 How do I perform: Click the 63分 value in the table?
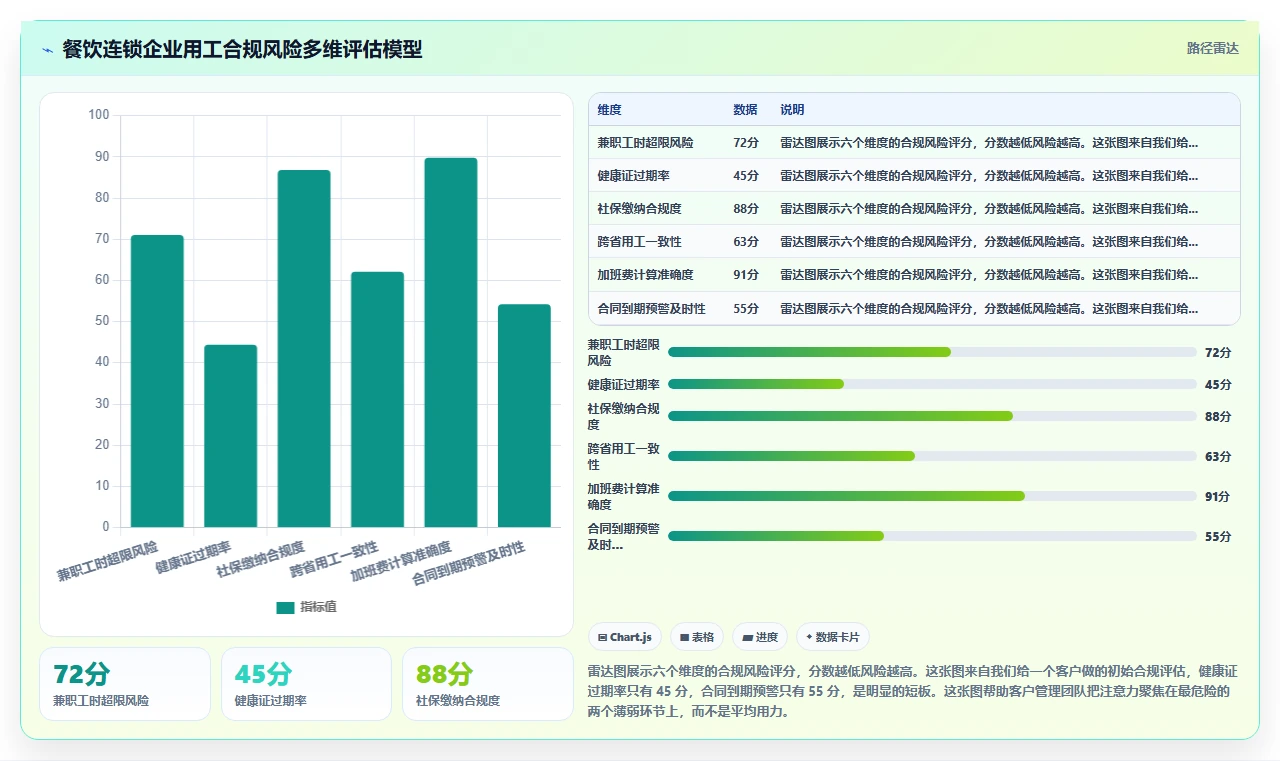coord(746,242)
